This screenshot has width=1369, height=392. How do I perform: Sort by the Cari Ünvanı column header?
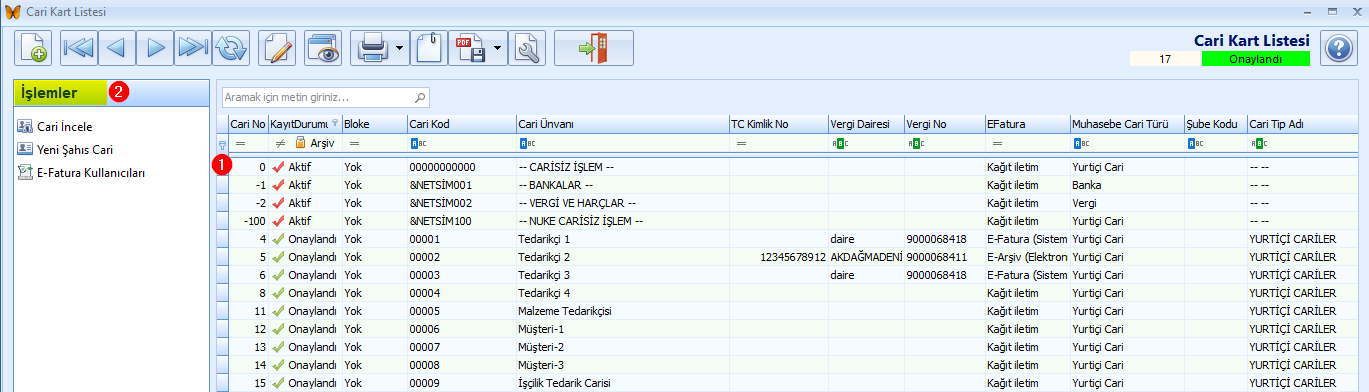pyautogui.click(x=621, y=124)
